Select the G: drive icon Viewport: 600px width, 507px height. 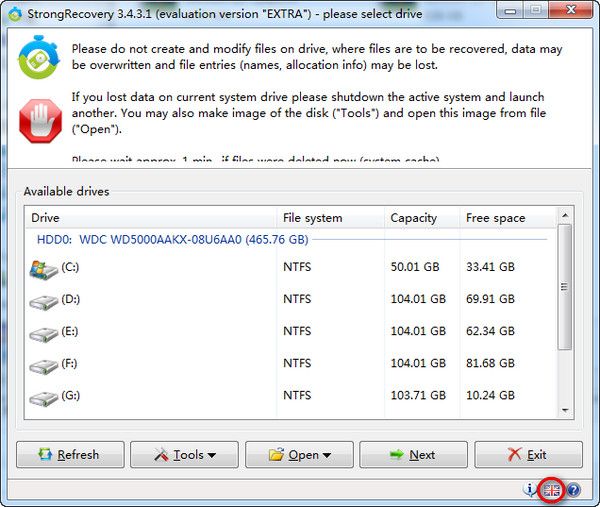(44, 396)
